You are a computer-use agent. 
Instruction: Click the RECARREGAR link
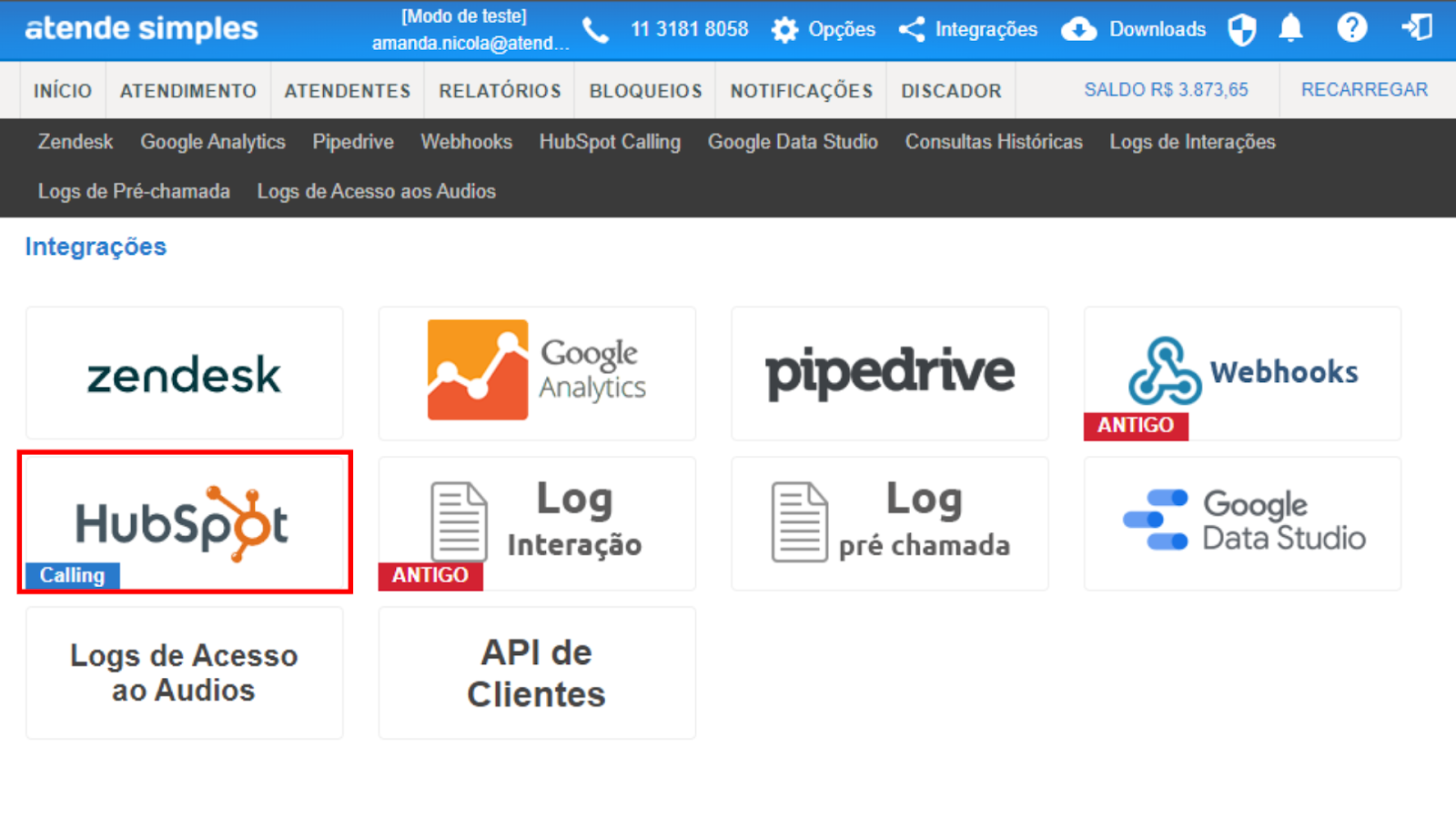1364,90
